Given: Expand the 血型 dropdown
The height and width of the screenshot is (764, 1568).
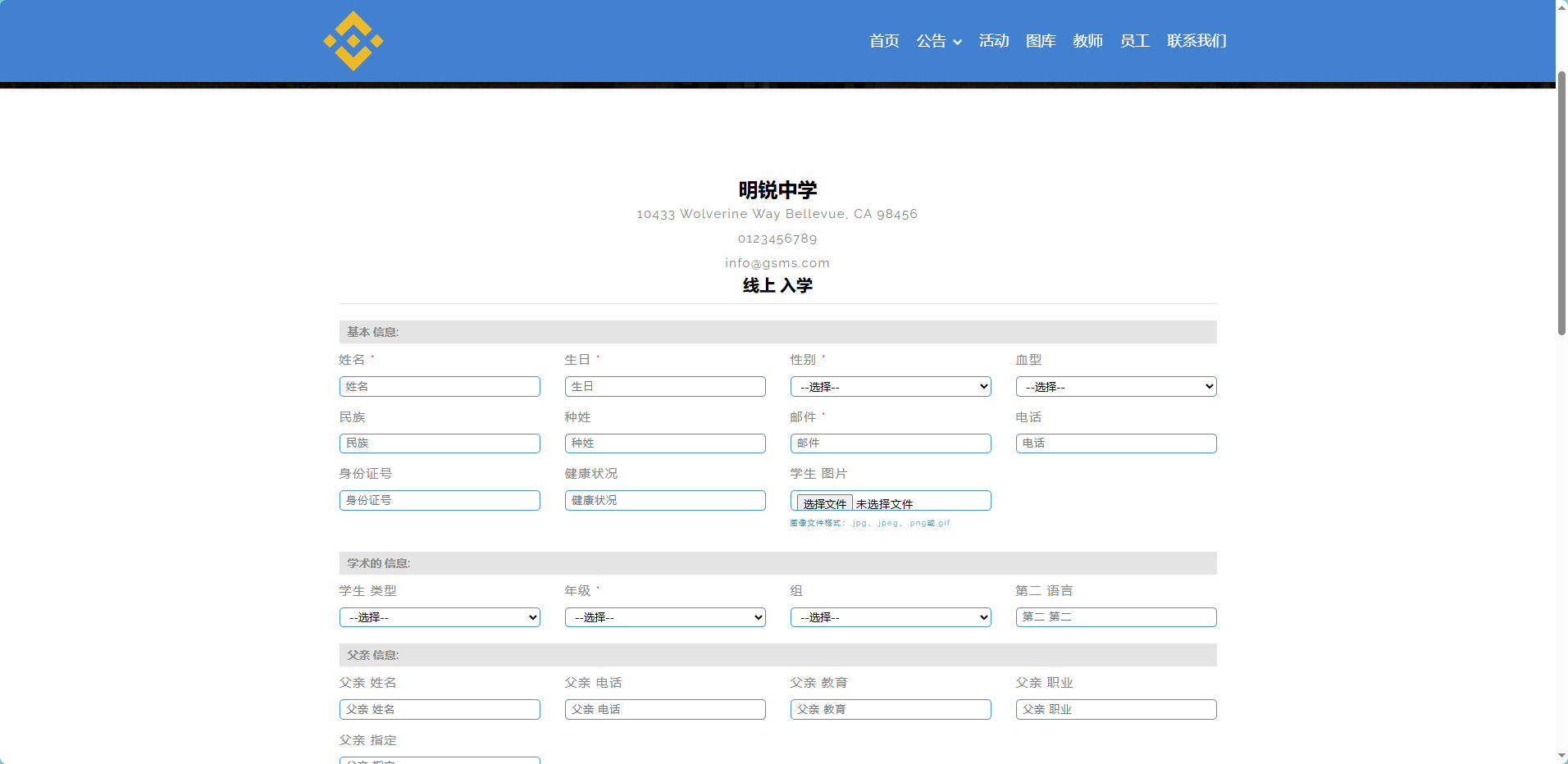Looking at the screenshot, I should click(1115, 387).
